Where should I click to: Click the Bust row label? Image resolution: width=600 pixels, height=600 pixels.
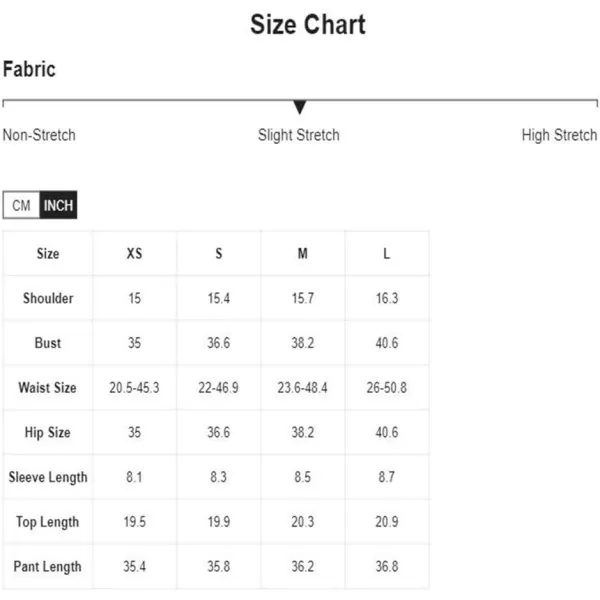[48, 343]
